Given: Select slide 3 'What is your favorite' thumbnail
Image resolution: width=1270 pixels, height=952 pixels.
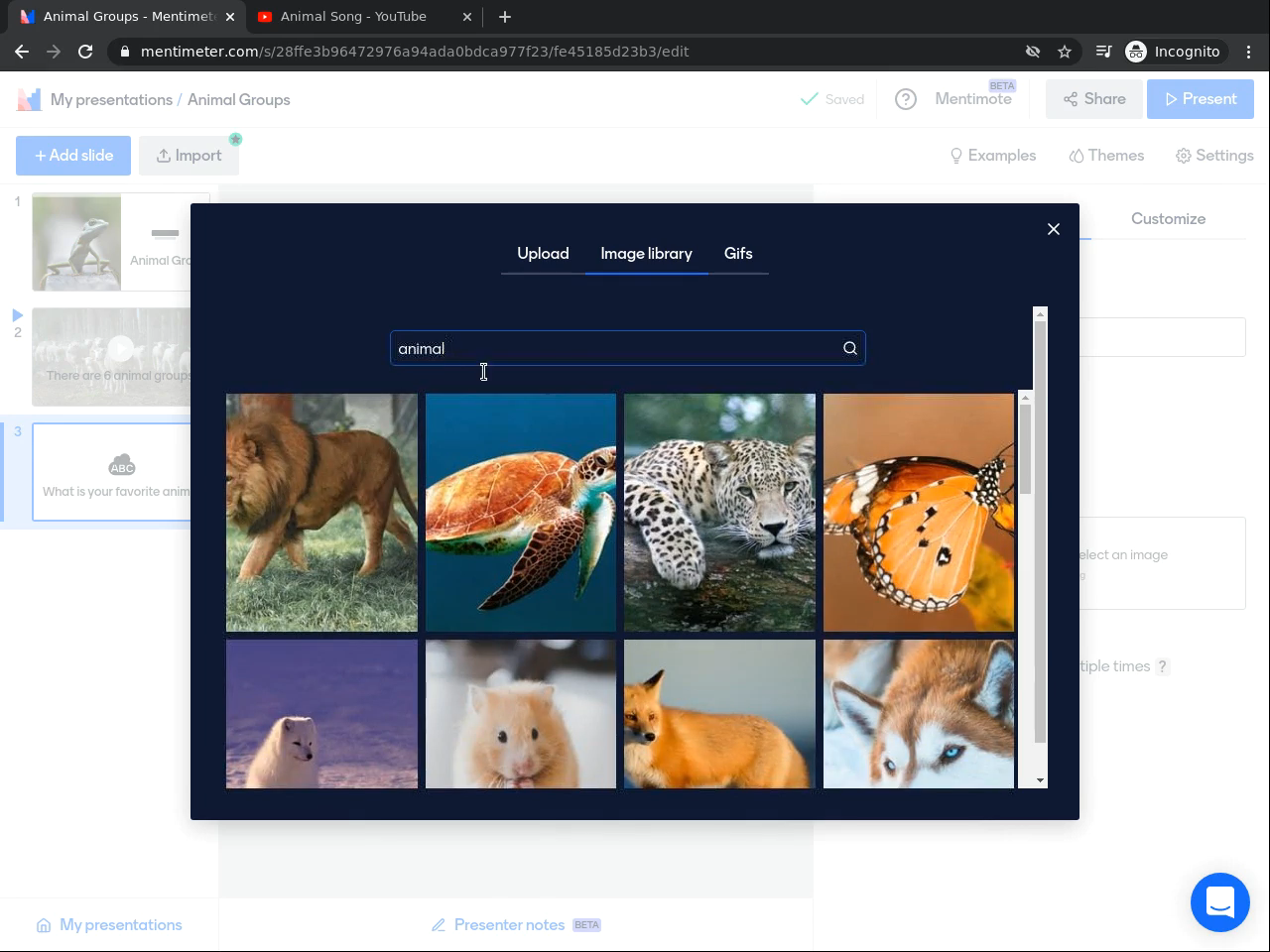Looking at the screenshot, I should 111,472.
